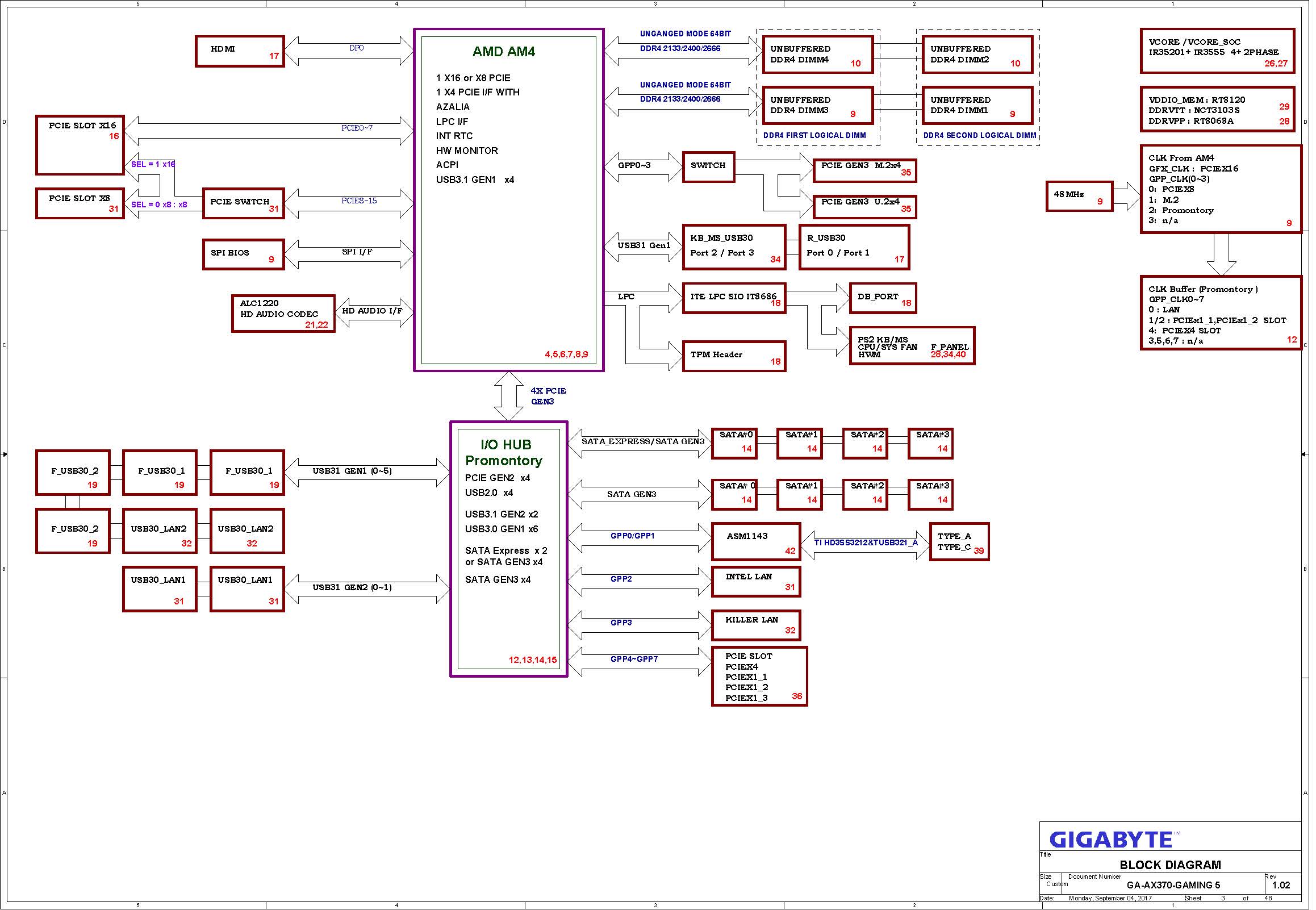Click the PCIE SLOT X16 block

pos(80,146)
